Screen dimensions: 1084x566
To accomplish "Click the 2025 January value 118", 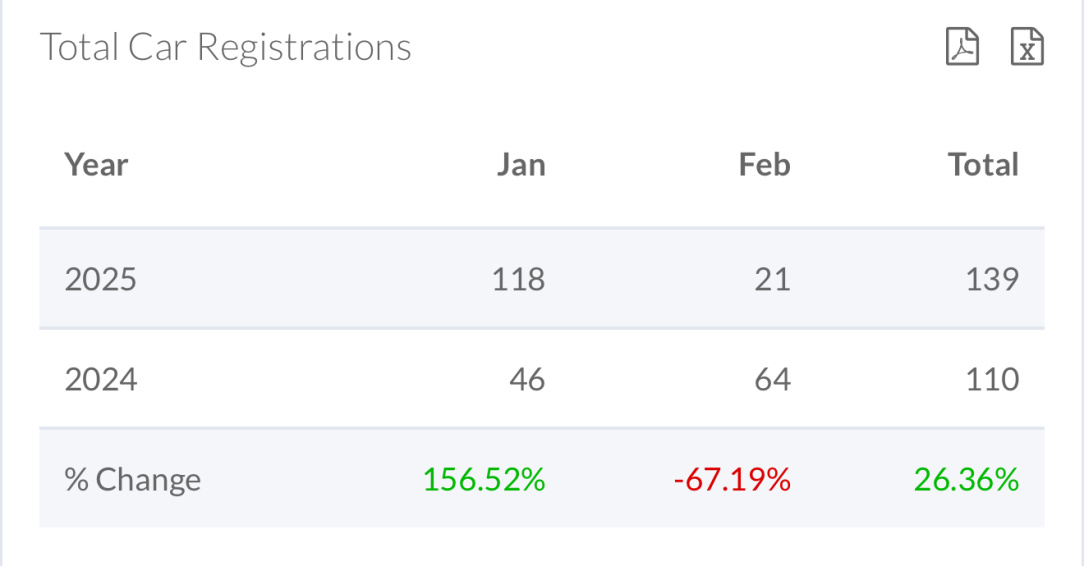I will 518,279.
